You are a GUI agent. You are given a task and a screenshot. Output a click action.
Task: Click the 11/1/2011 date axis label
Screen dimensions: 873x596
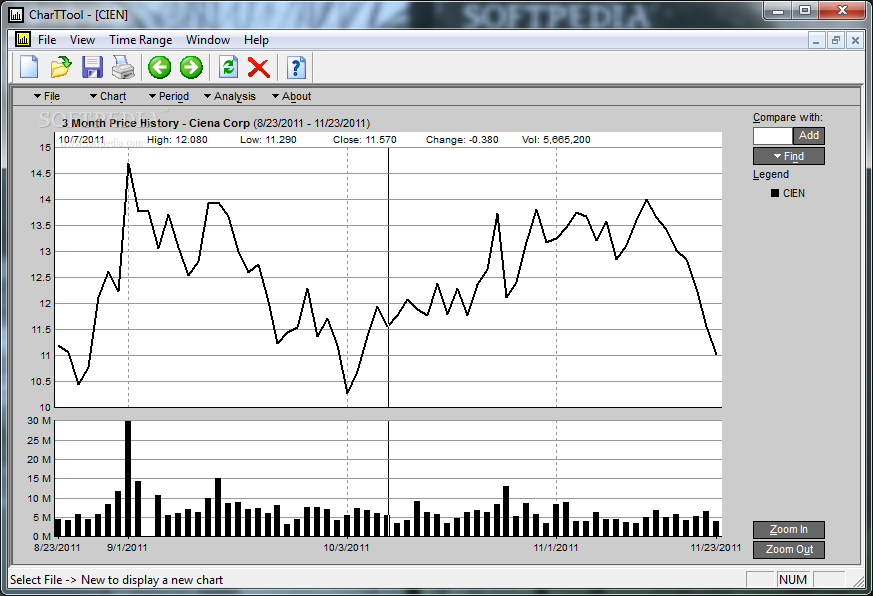(556, 548)
